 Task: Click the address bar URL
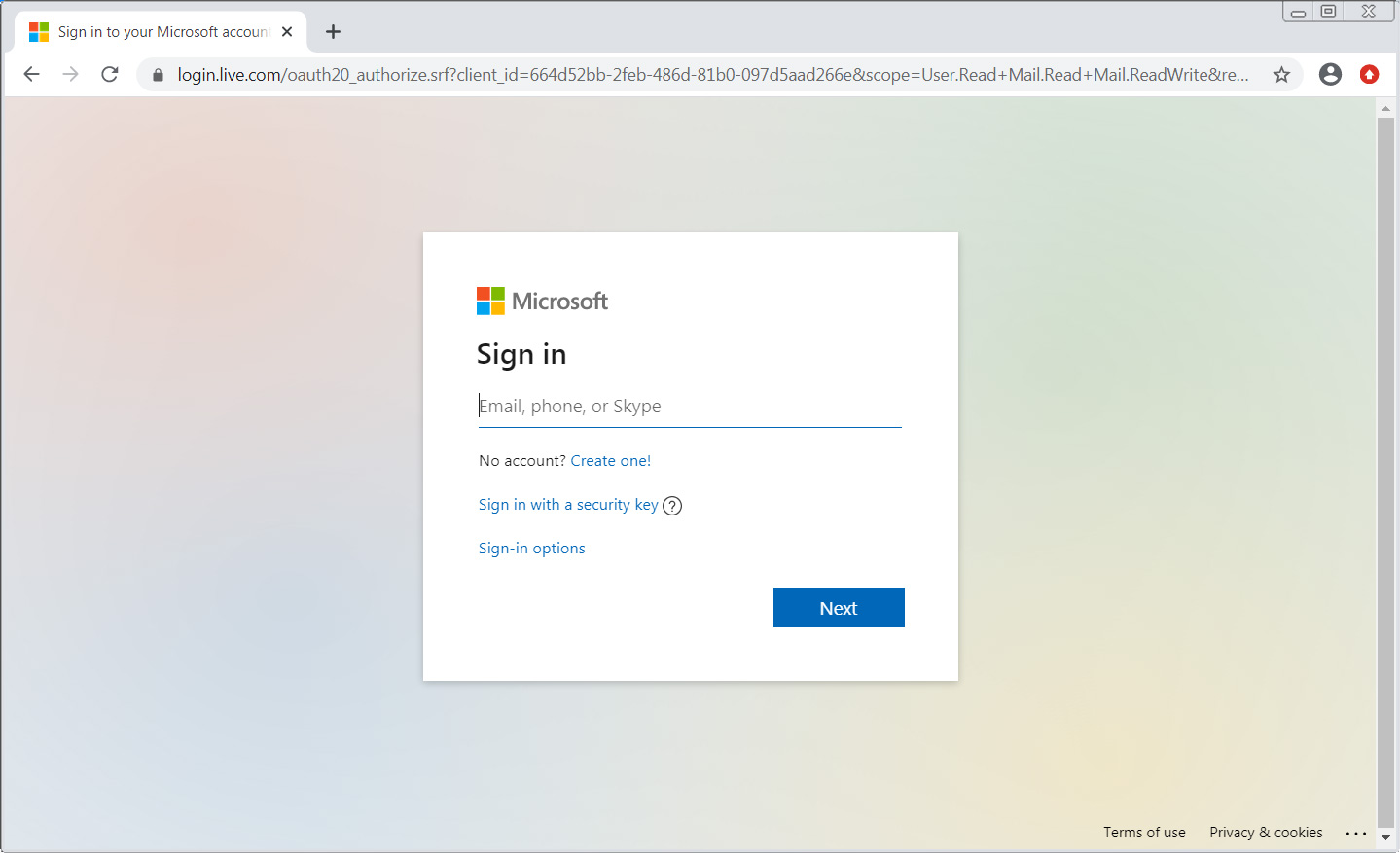pos(712,75)
